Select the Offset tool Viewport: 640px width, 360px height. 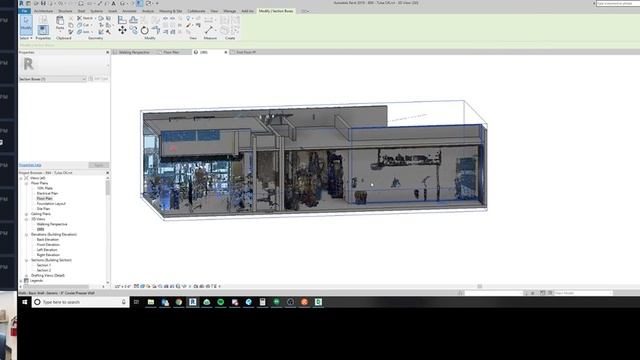click(133, 20)
